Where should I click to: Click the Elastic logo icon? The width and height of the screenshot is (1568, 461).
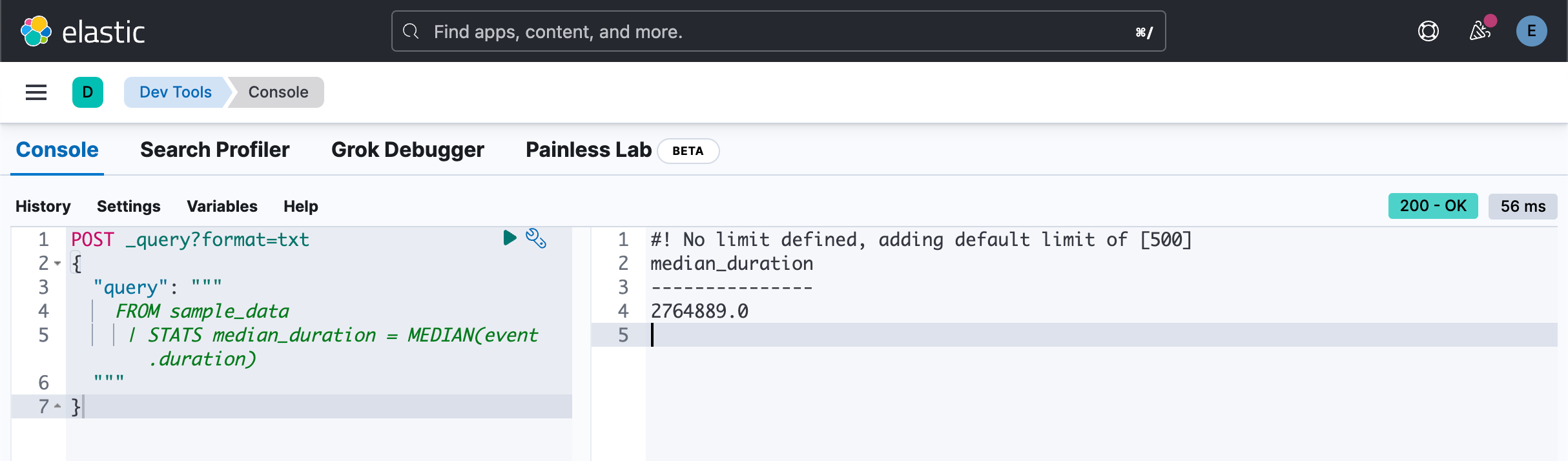[36, 31]
